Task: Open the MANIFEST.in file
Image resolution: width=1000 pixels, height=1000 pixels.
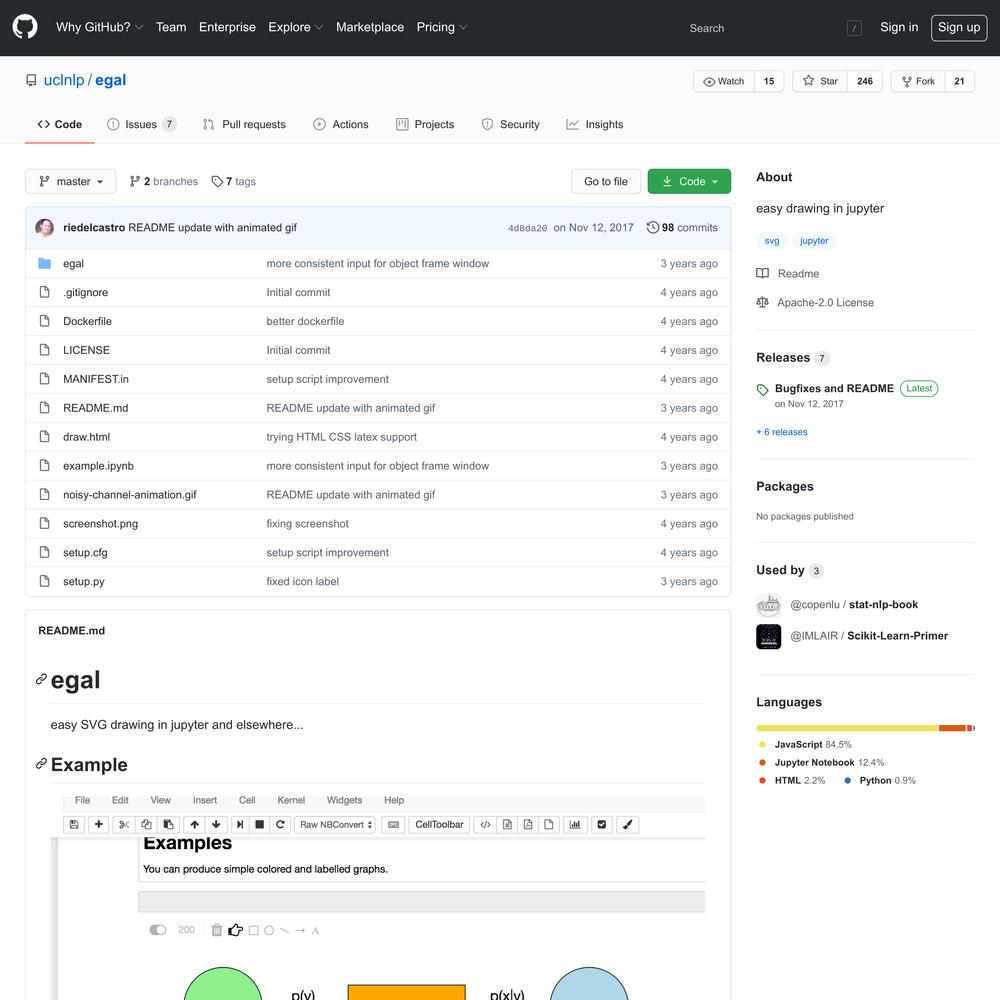Action: (x=96, y=379)
